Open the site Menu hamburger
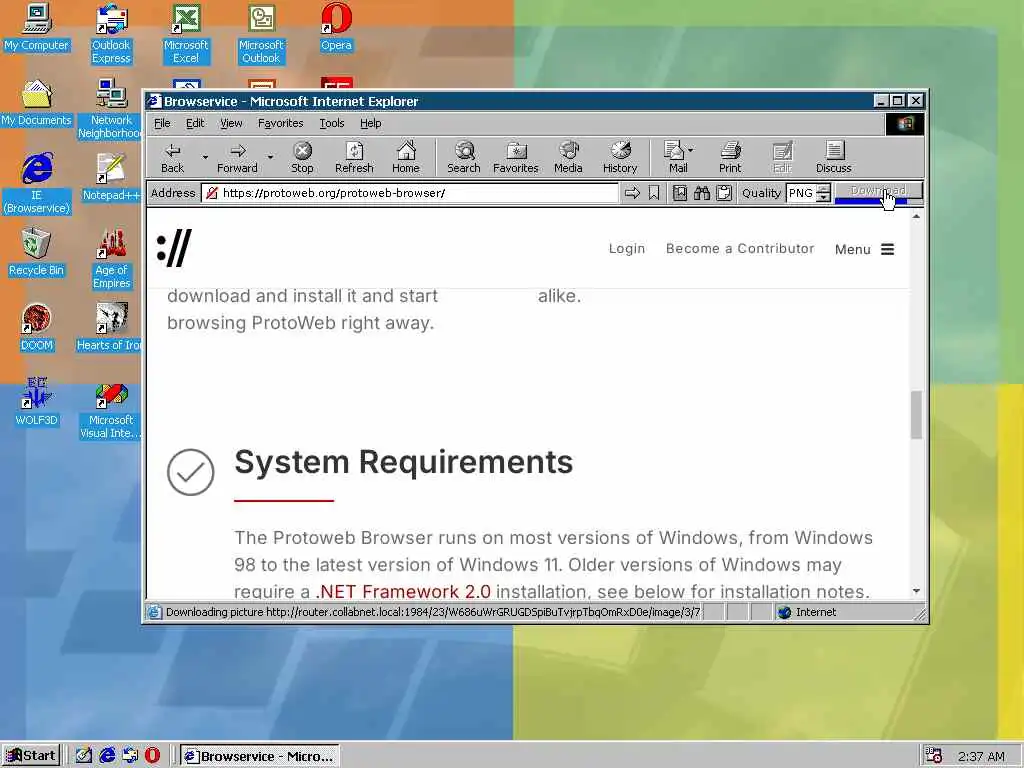Image resolution: width=1024 pixels, height=768 pixels. [887, 249]
